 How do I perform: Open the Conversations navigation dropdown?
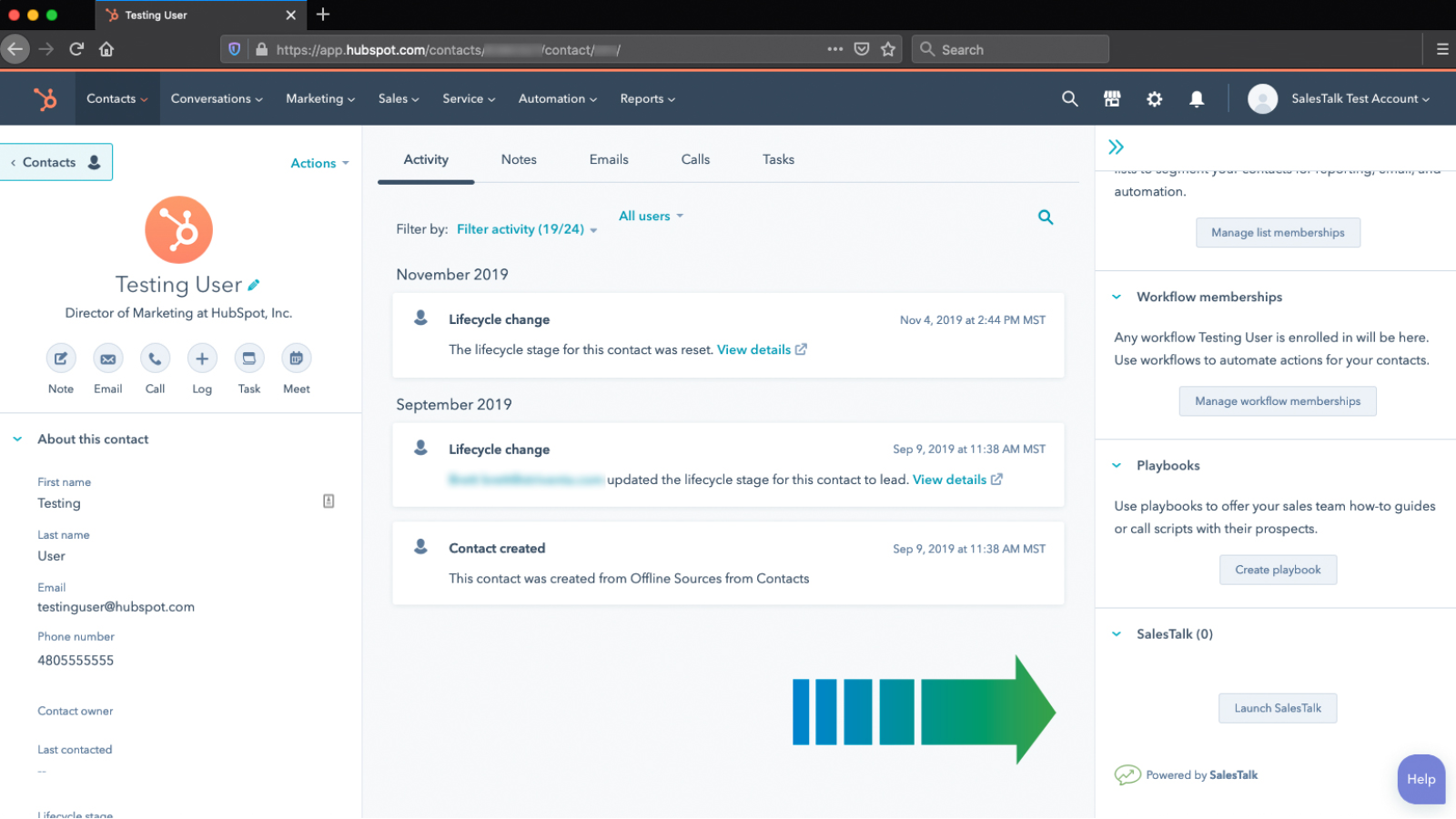(217, 98)
